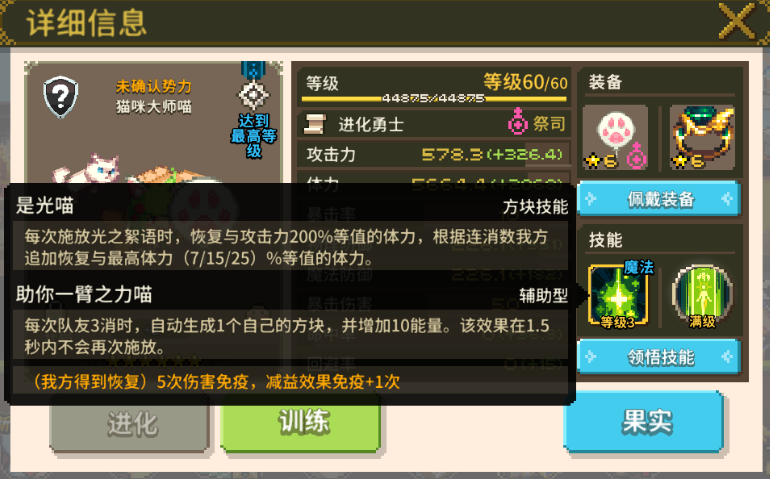
Task: Open the 果实 fruit button
Action: [x=644, y=422]
